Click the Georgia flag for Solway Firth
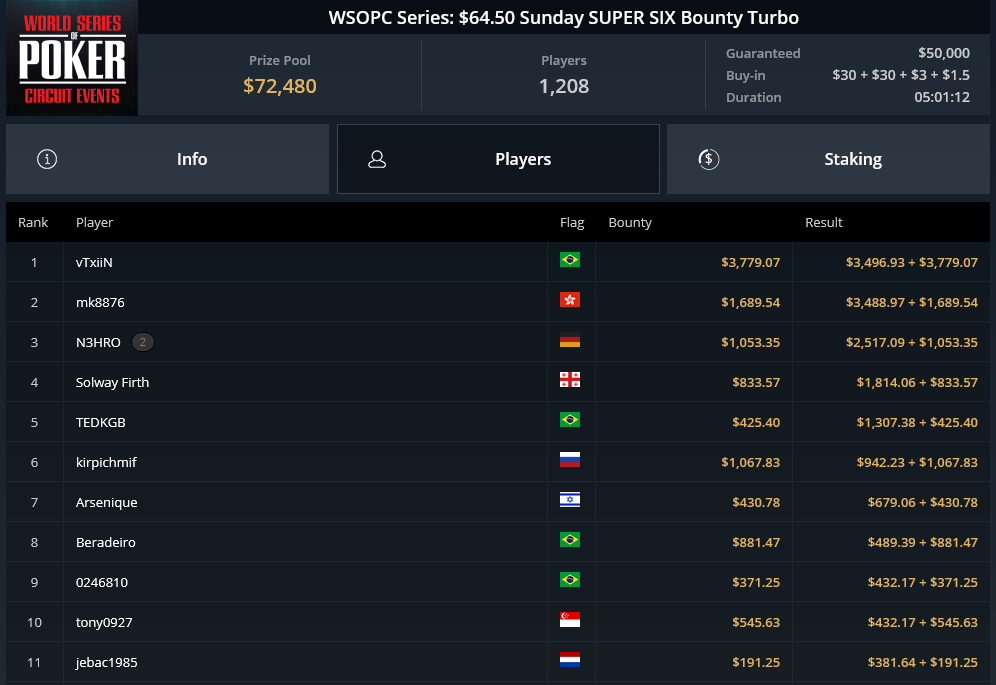 tap(570, 379)
